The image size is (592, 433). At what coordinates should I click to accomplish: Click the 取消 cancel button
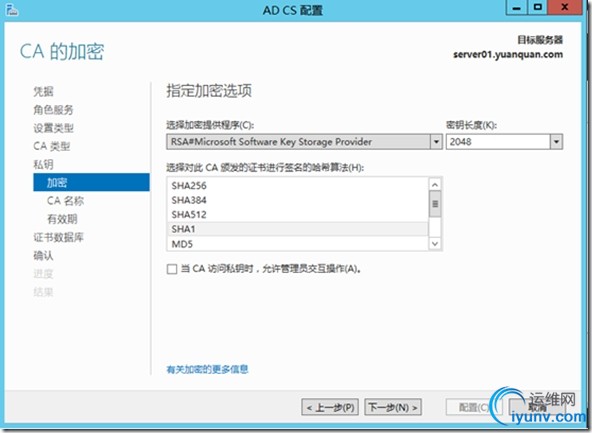537,408
